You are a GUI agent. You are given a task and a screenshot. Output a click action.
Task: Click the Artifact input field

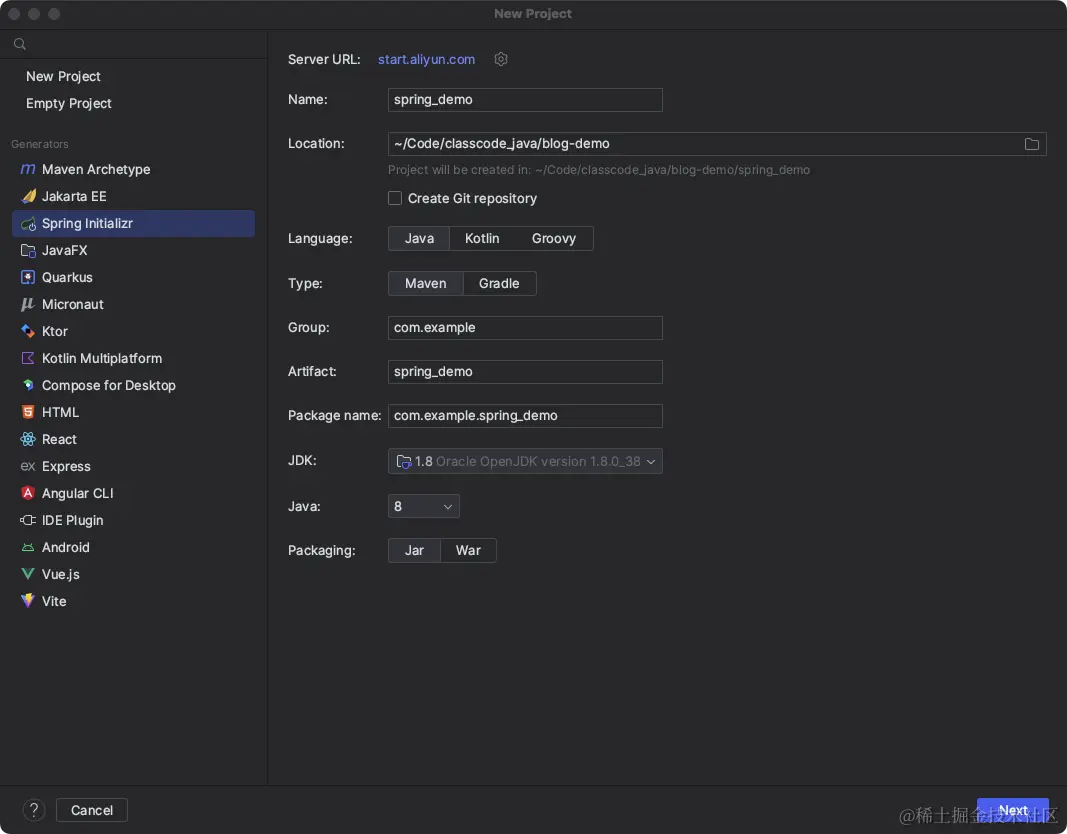click(525, 372)
